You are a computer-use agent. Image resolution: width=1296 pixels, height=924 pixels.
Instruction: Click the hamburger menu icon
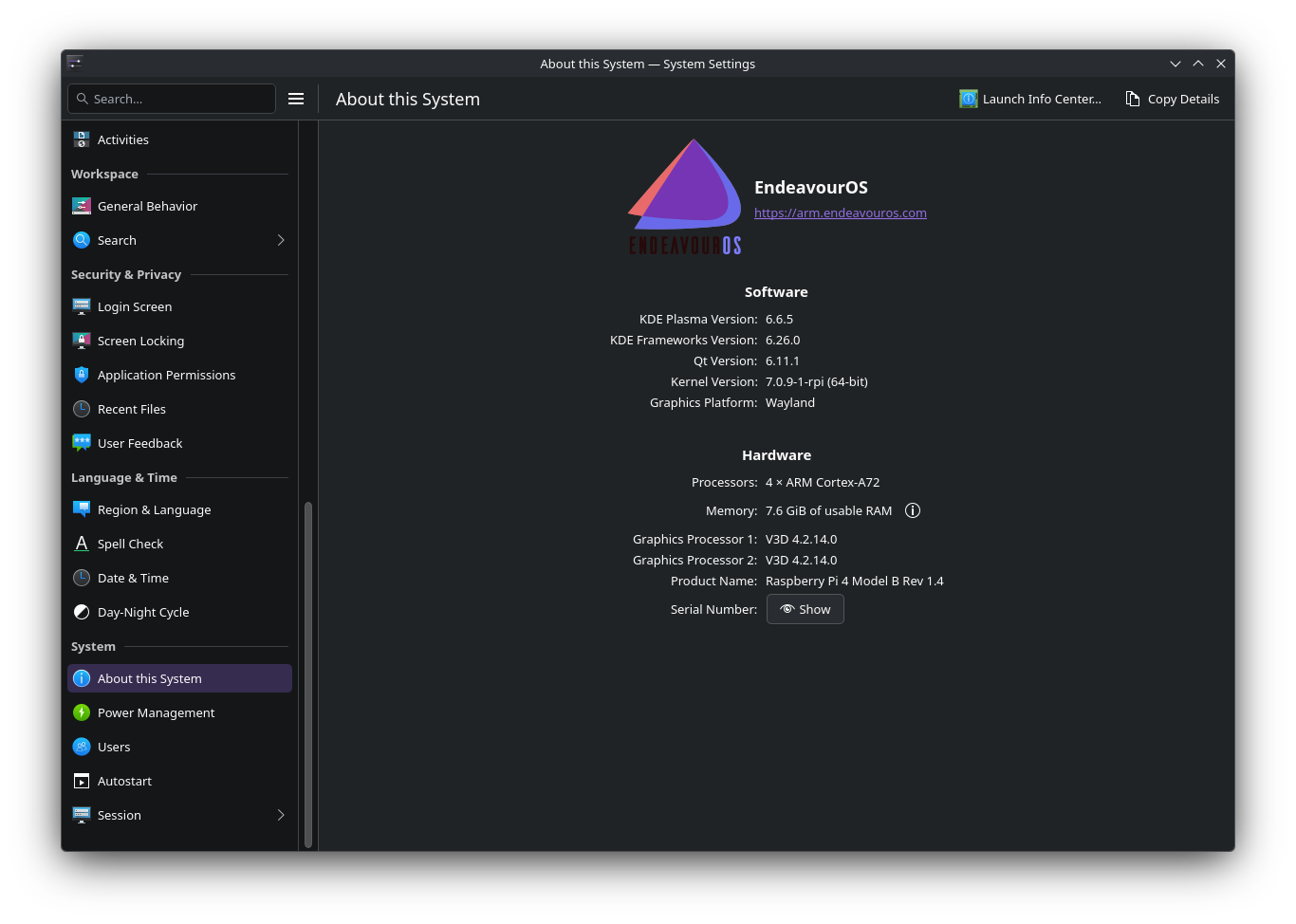coord(296,99)
